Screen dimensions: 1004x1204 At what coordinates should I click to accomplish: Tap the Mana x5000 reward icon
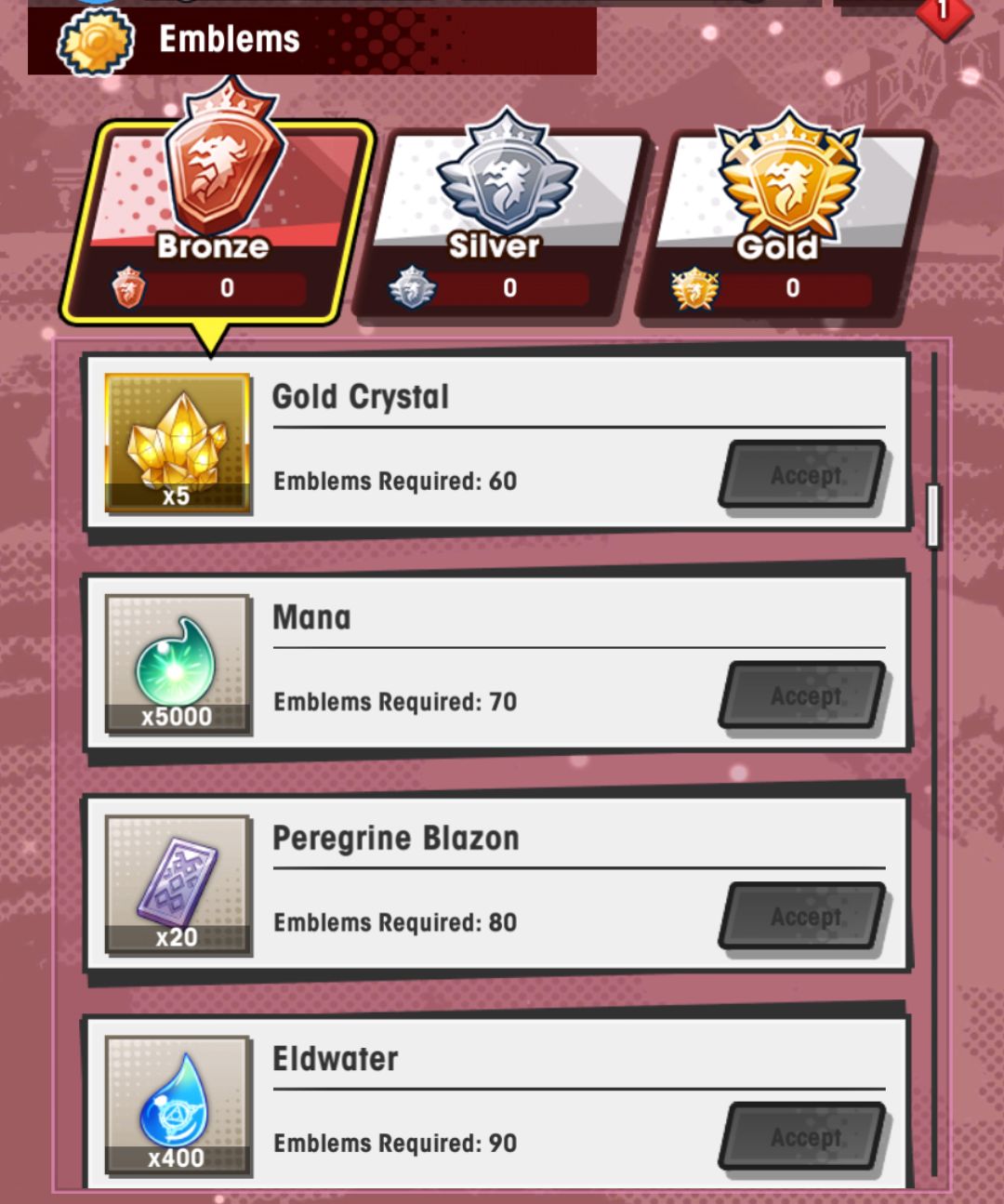177,665
